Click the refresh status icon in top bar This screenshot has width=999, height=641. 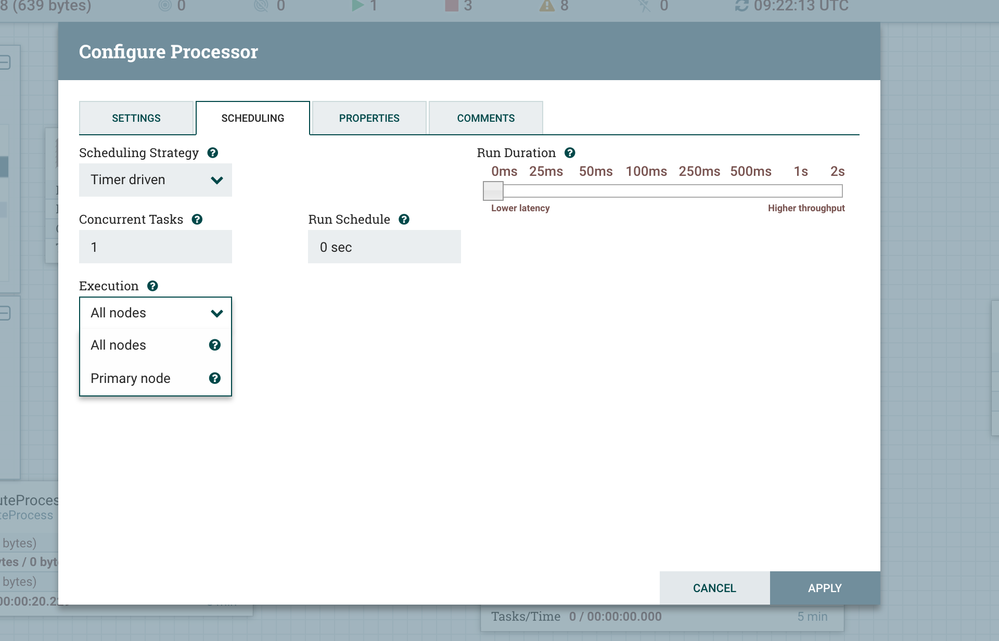(740, 6)
